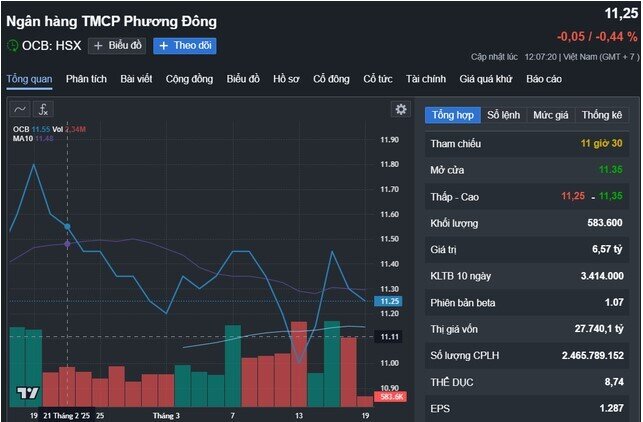Open the Bài viết tab

point(136,79)
